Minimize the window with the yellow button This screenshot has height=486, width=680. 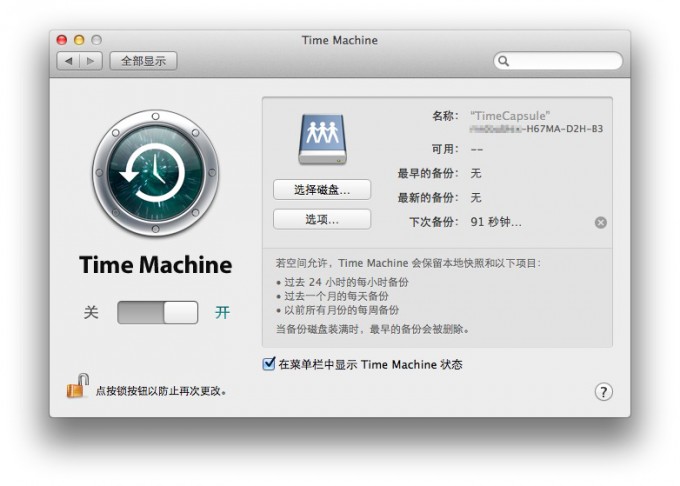coord(79,40)
